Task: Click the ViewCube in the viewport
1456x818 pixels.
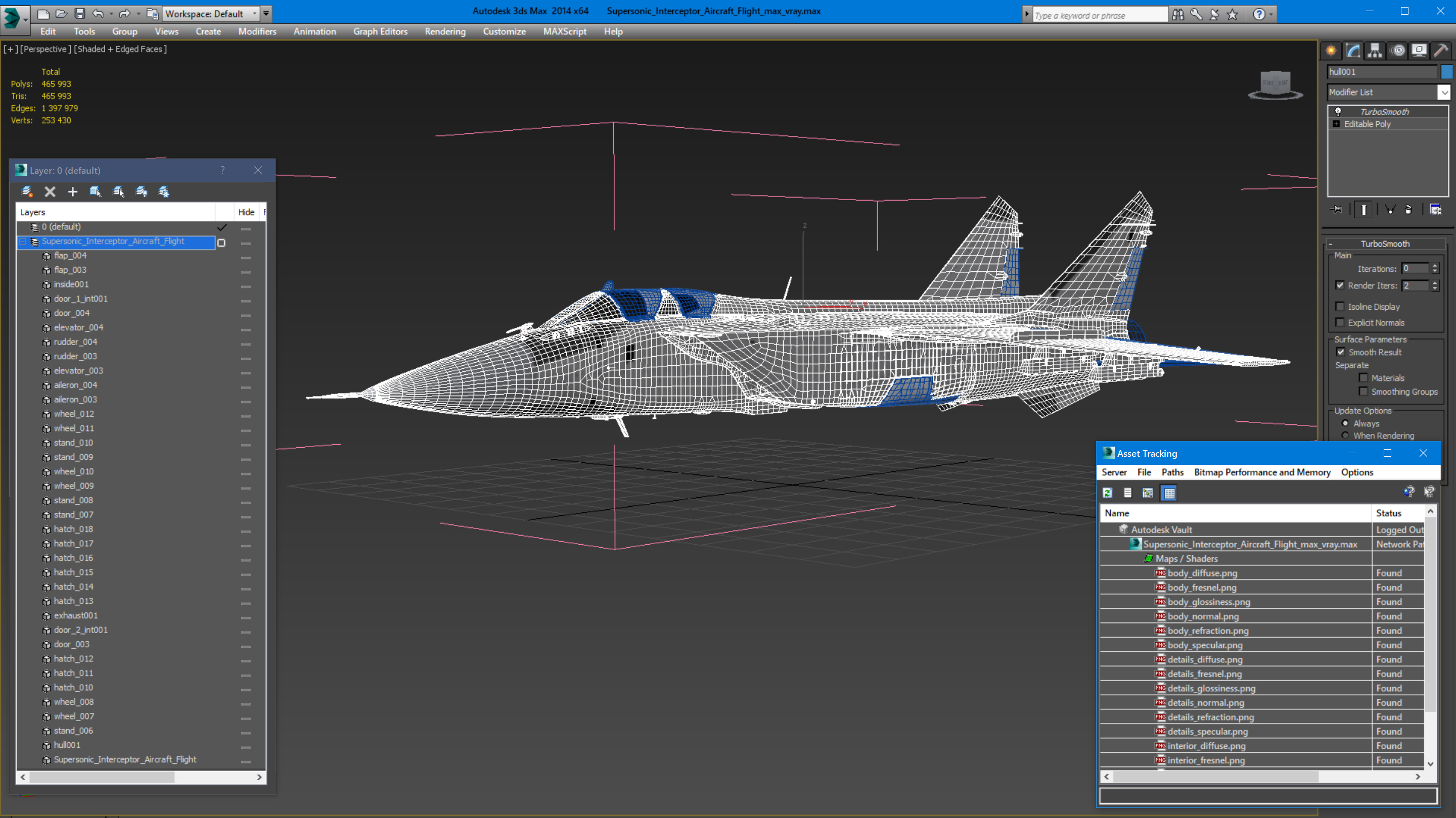Action: coord(1275,86)
